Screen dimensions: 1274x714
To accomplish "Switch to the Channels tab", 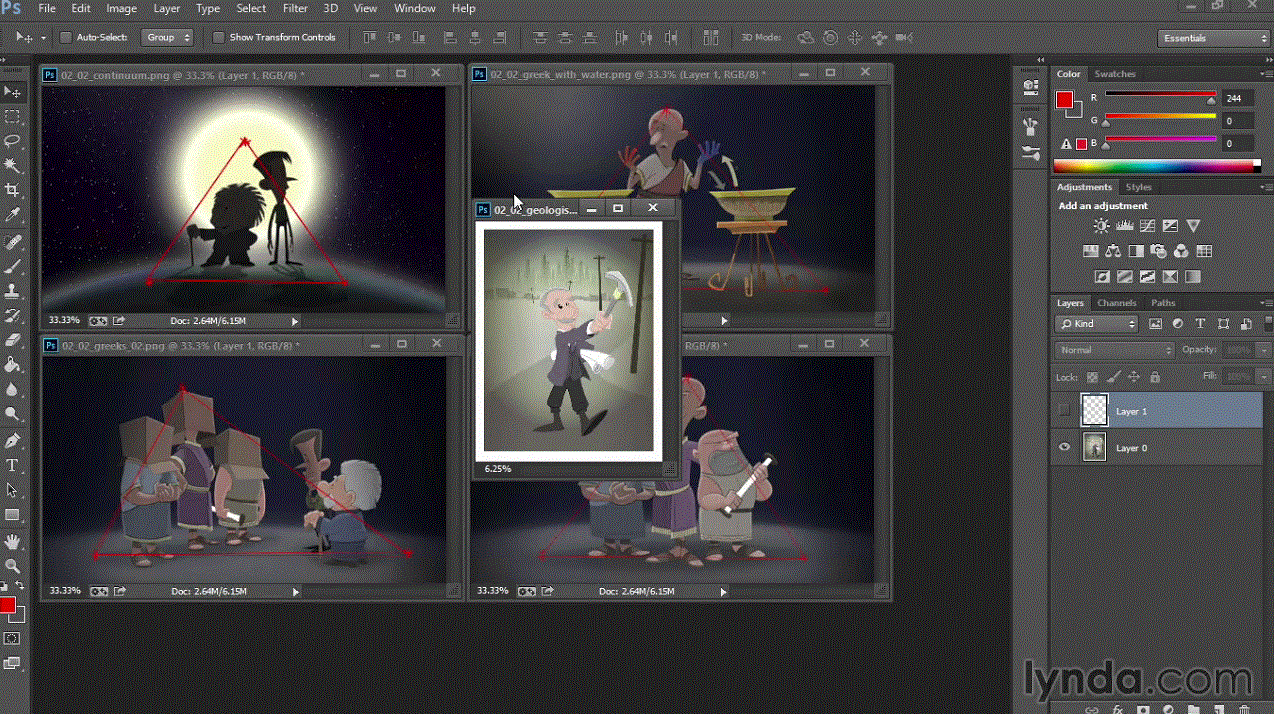I will pyautogui.click(x=1116, y=303).
